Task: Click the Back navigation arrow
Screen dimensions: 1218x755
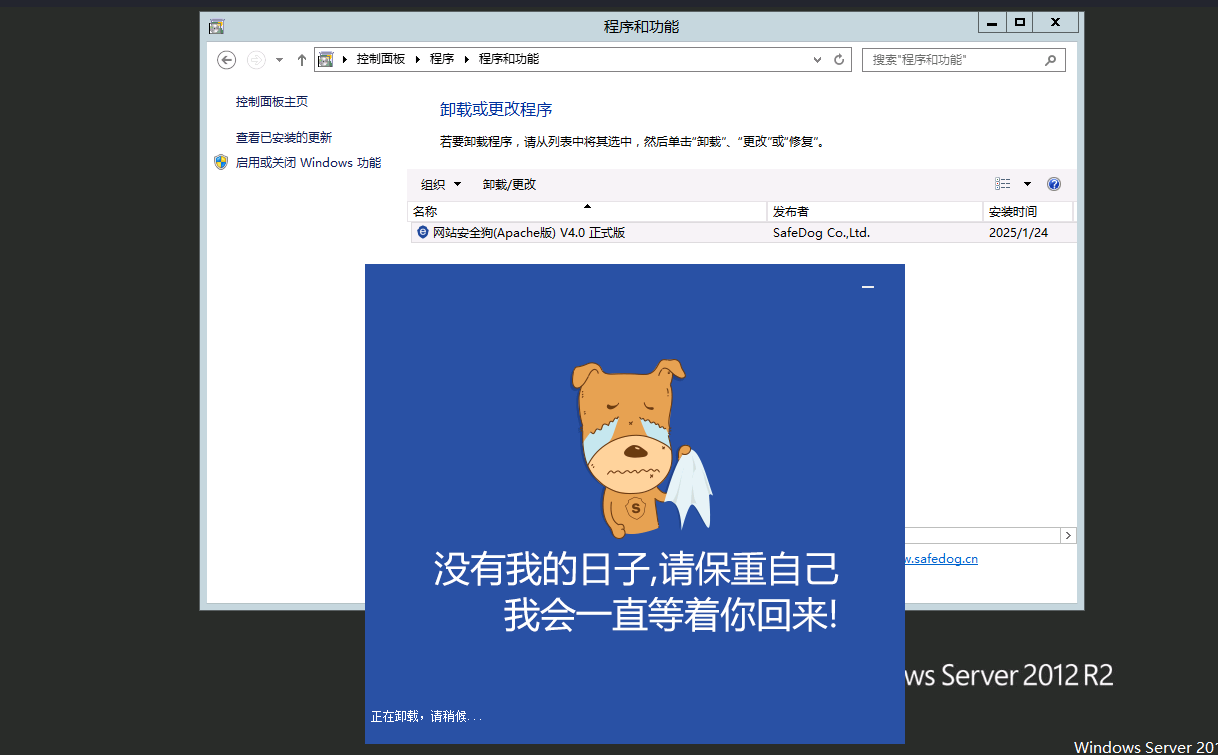Action: tap(227, 60)
